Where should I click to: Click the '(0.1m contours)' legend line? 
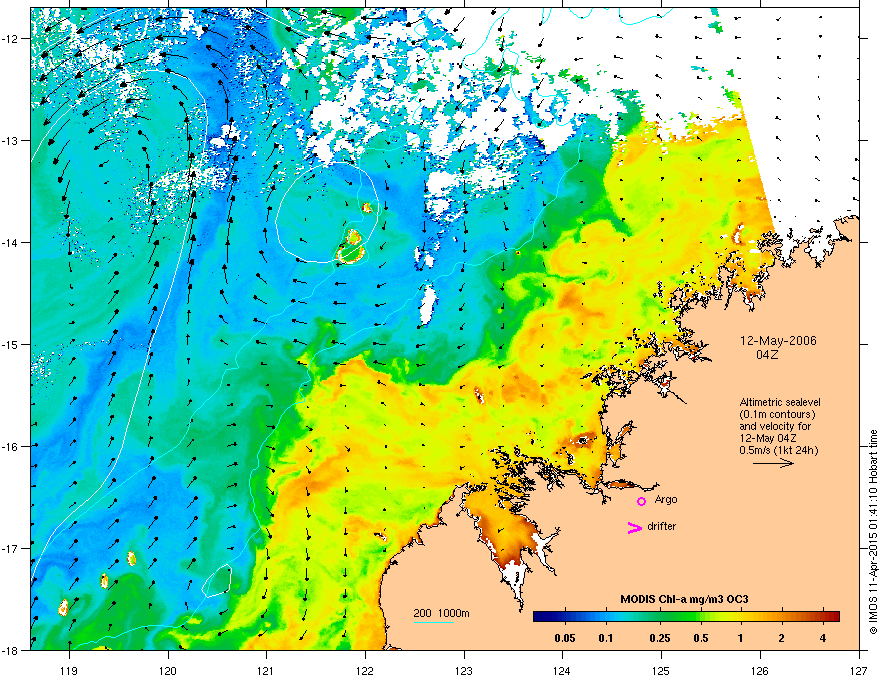pos(777,414)
